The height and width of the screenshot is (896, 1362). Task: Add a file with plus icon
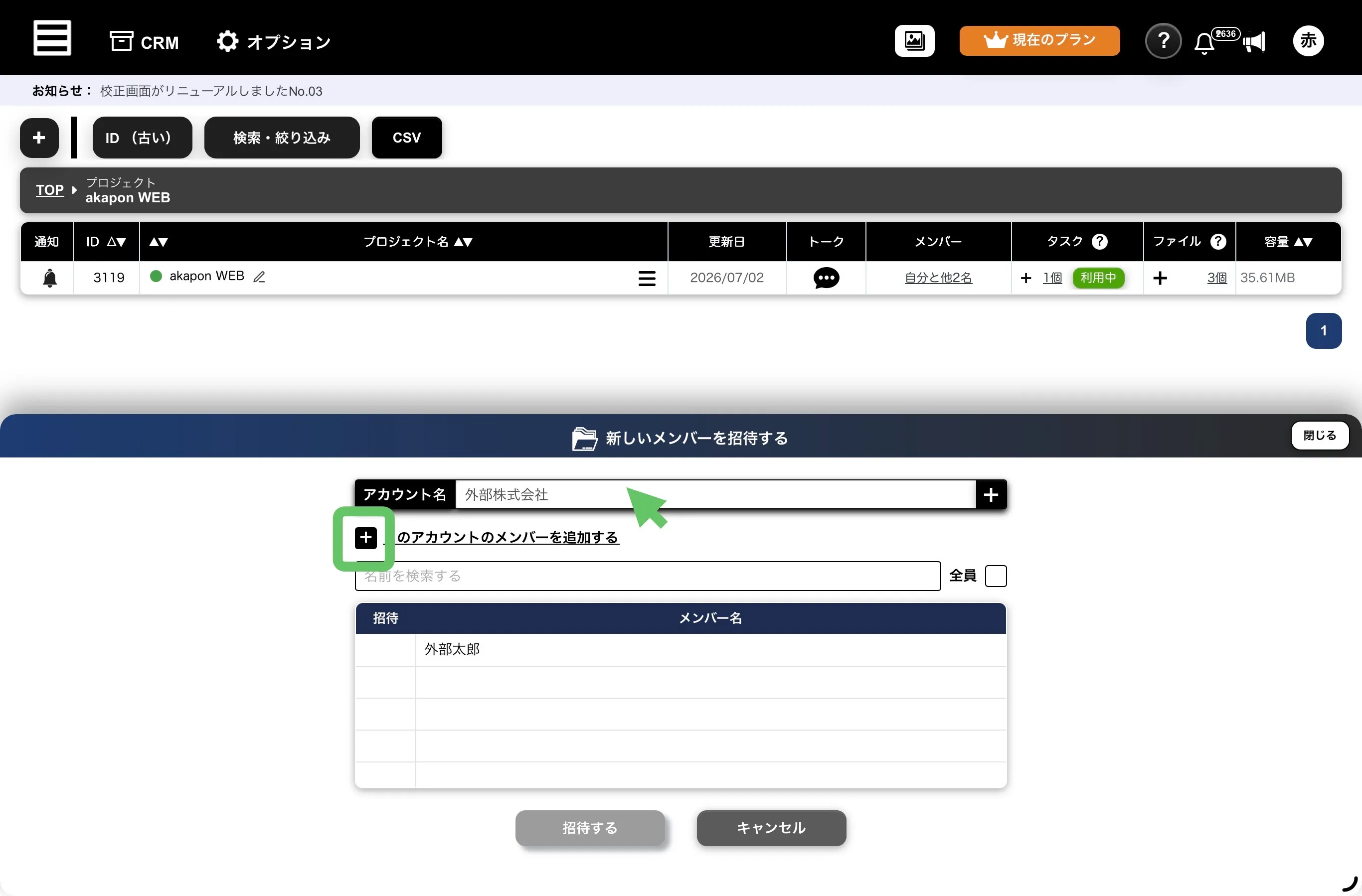[1160, 278]
